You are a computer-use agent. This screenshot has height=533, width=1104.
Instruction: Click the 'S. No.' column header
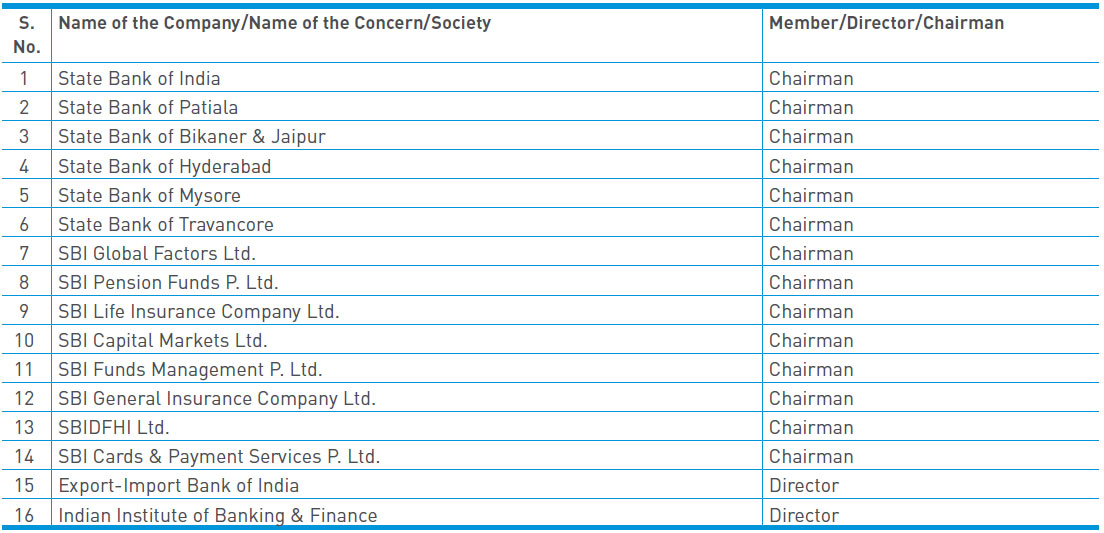click(27, 34)
